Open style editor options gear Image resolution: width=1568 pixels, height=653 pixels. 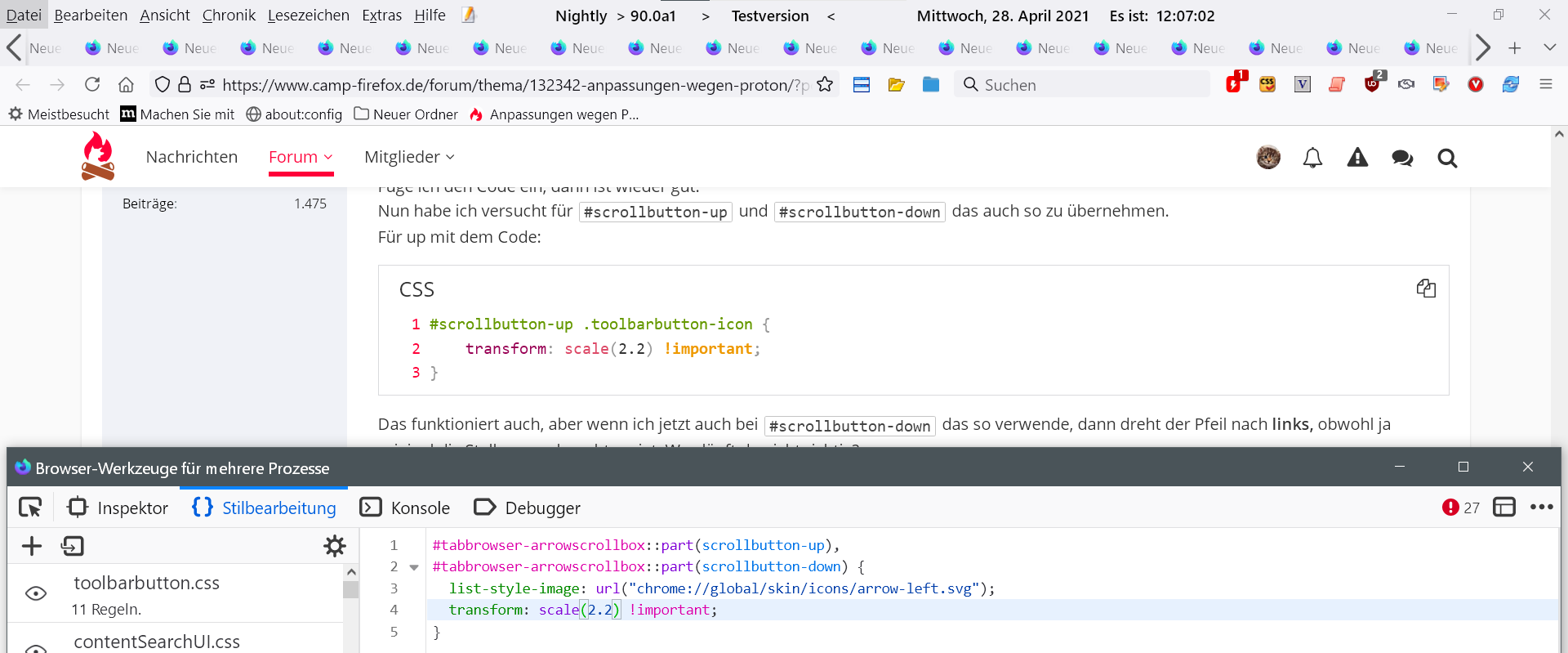335,546
